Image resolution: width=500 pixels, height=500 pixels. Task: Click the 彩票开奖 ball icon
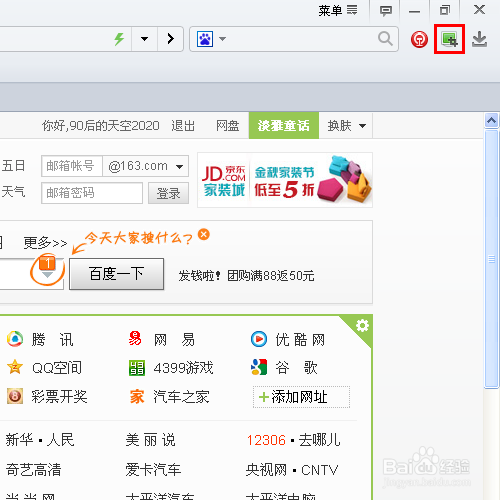coord(15,396)
